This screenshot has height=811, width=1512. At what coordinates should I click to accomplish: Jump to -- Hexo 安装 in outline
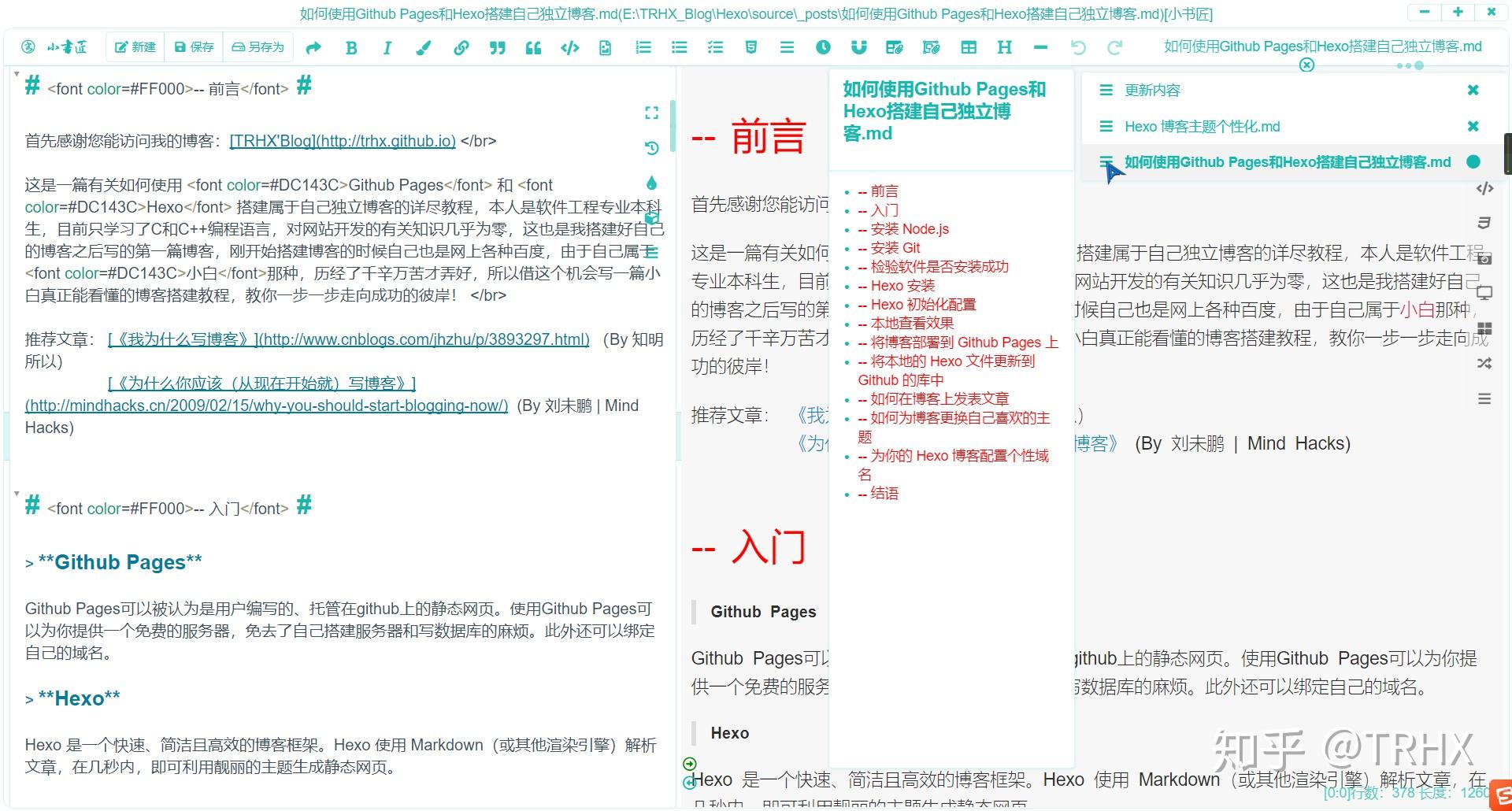pos(896,286)
